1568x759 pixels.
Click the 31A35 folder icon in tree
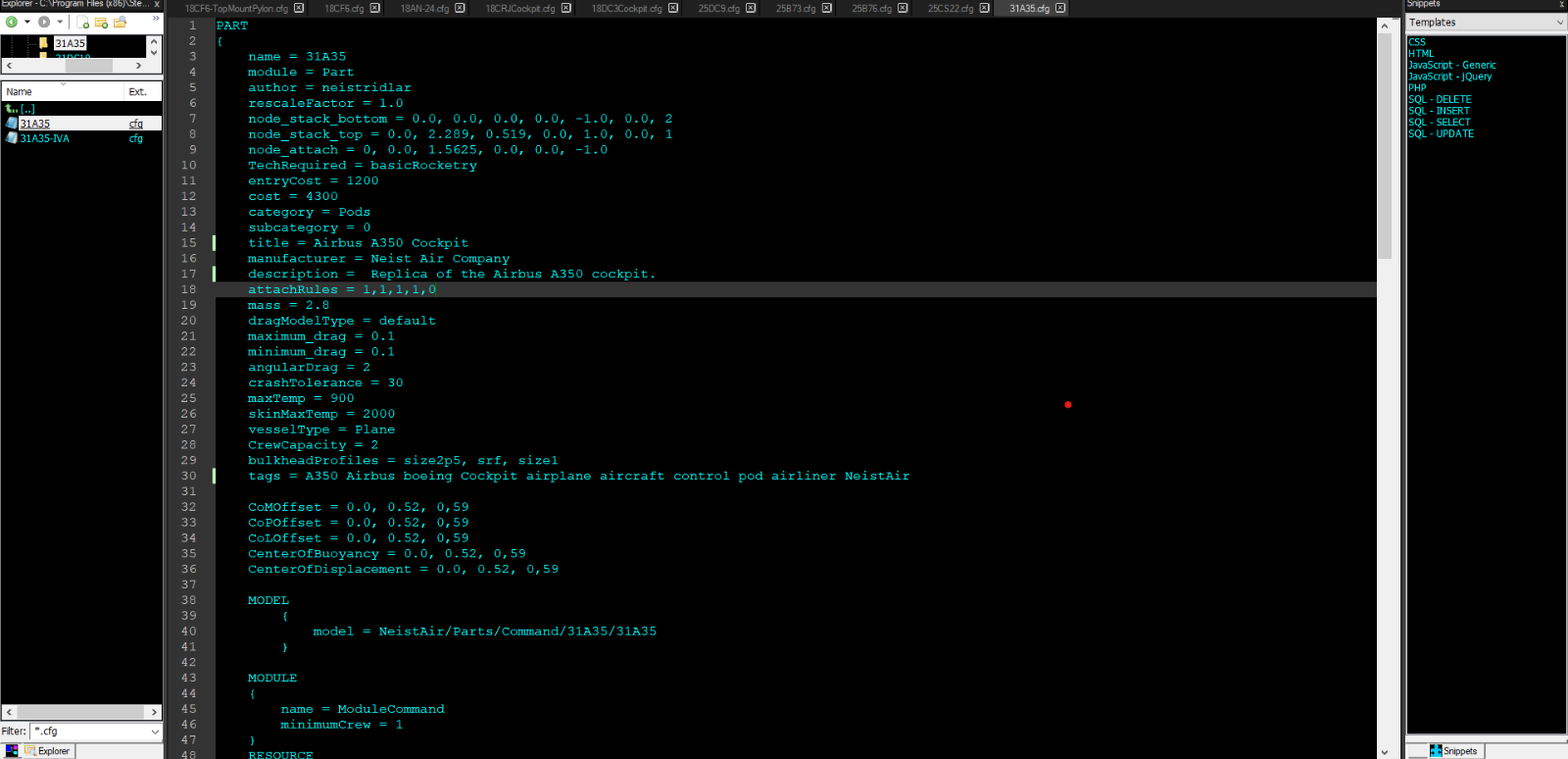(44, 43)
